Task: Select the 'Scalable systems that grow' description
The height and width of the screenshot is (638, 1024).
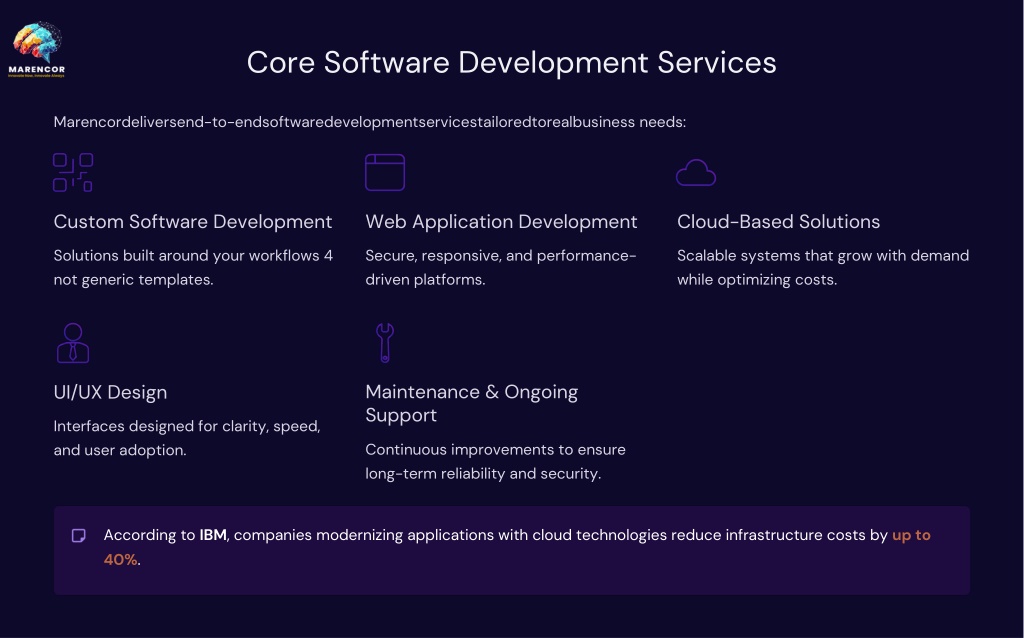Action: [x=822, y=267]
